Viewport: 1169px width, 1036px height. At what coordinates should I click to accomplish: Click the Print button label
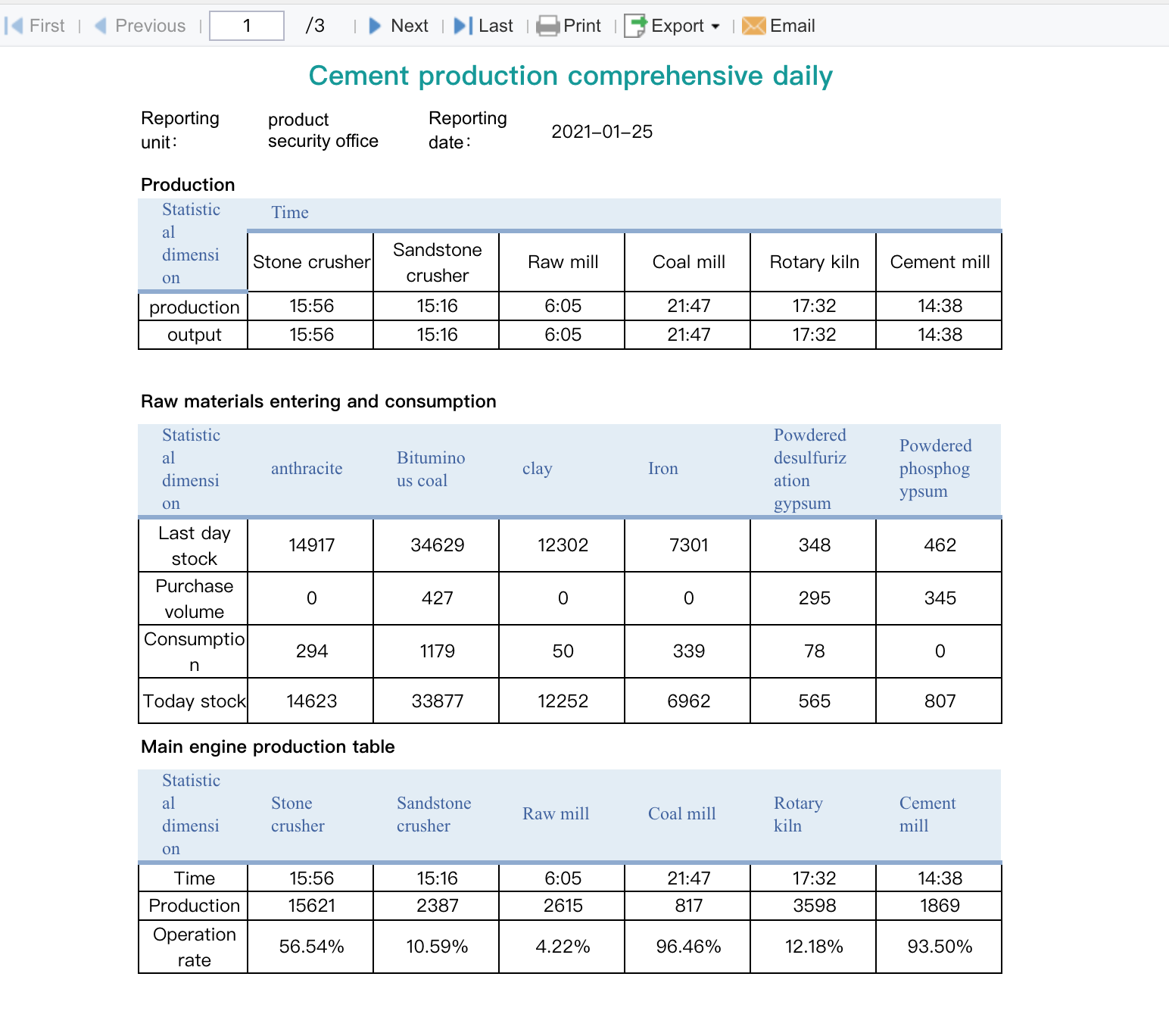(581, 25)
